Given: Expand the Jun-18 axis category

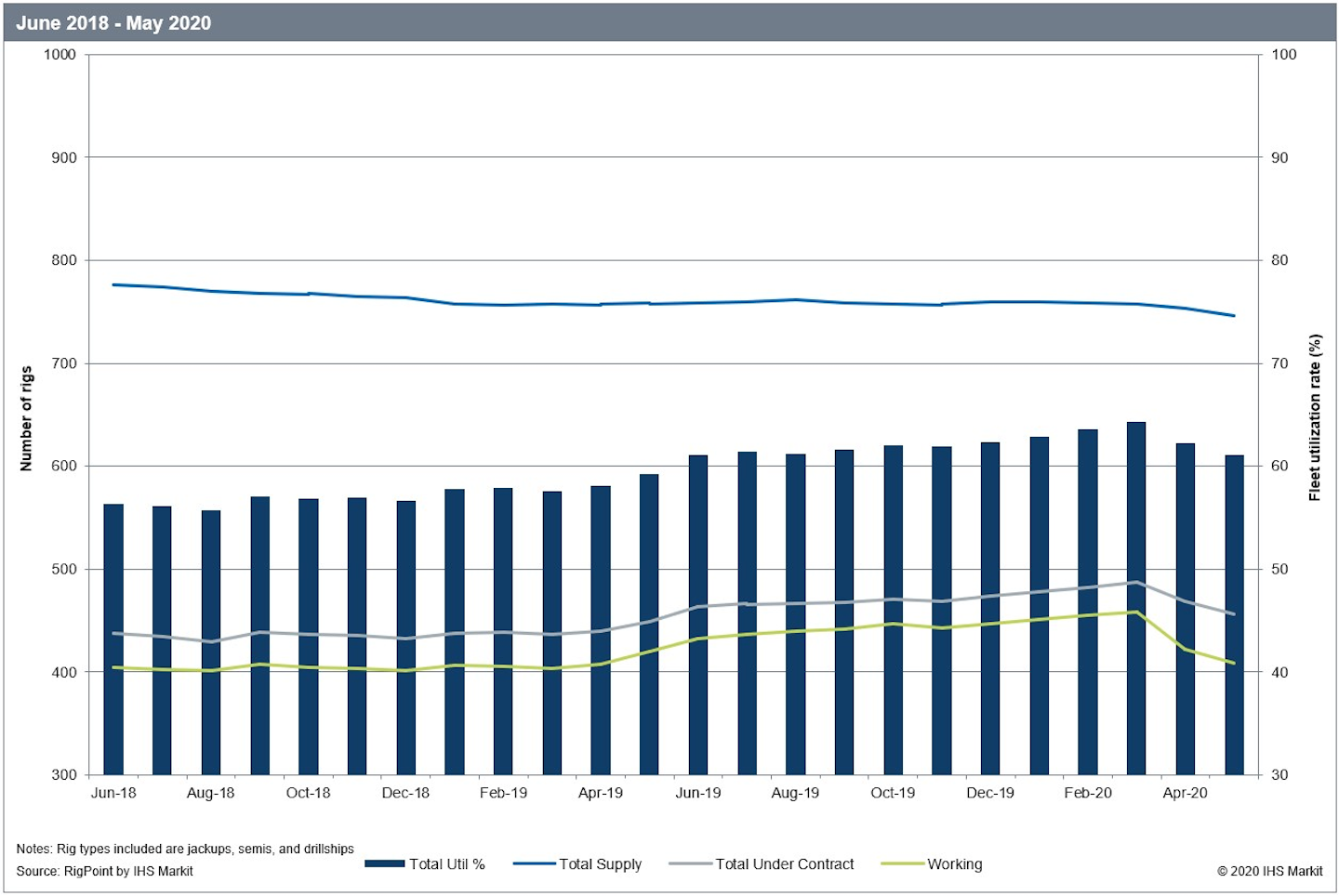Looking at the screenshot, I should [113, 793].
